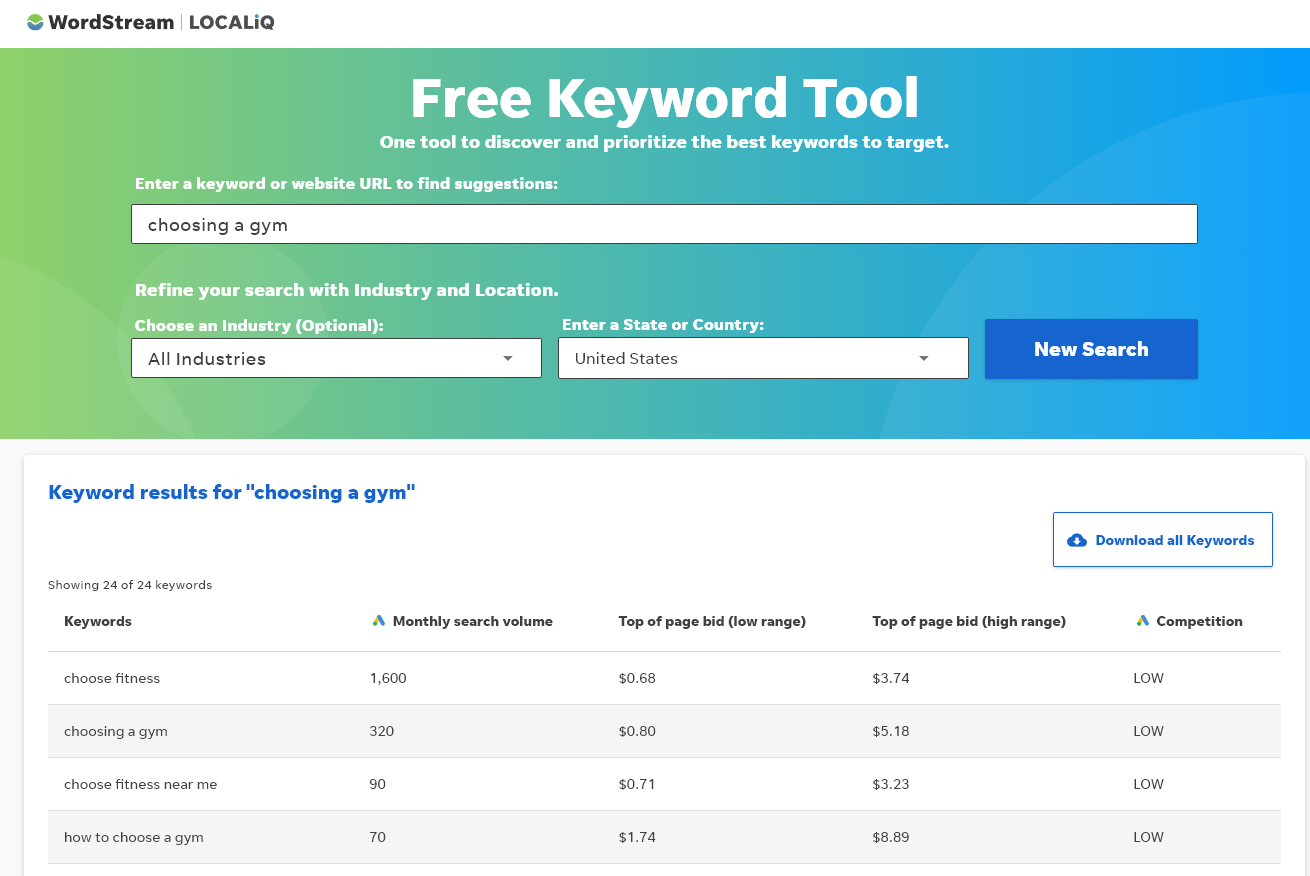Viewport: 1310px width, 876px height.
Task: Click the Google Ads icon beside Competition
Action: coord(1142,620)
